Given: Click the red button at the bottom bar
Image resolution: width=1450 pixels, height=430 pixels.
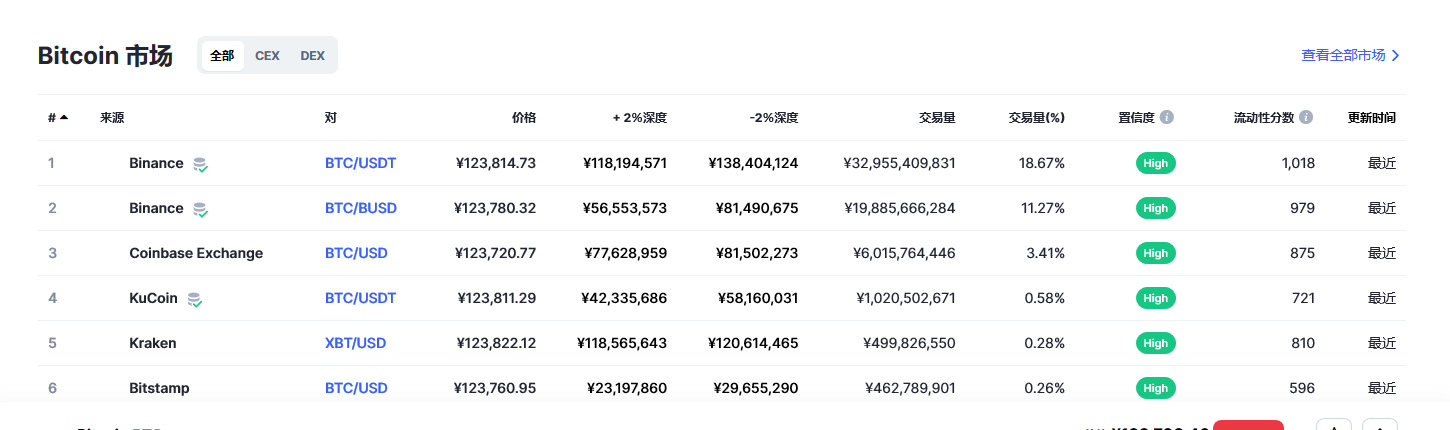Looking at the screenshot, I should [x=1248, y=425].
